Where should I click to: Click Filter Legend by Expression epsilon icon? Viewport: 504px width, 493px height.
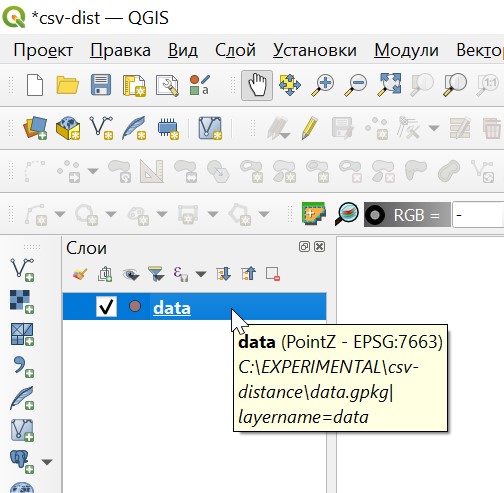coord(181,274)
